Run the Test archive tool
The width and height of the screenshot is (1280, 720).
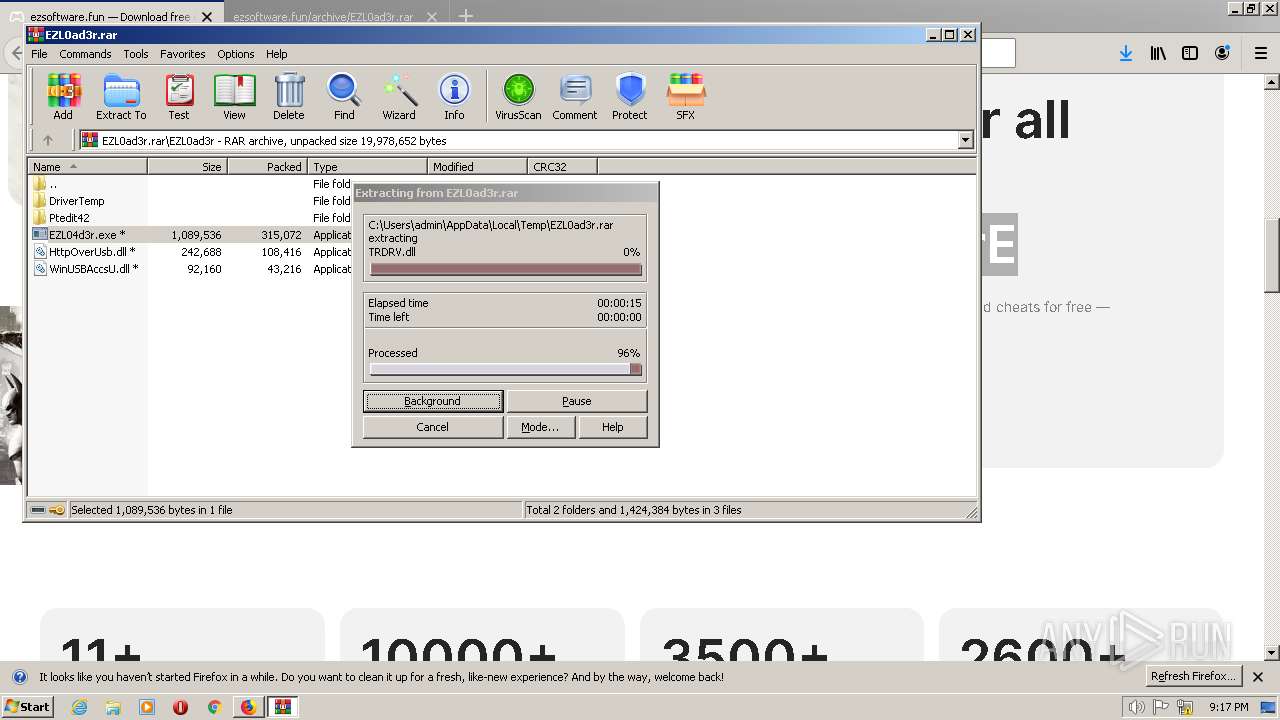(179, 97)
